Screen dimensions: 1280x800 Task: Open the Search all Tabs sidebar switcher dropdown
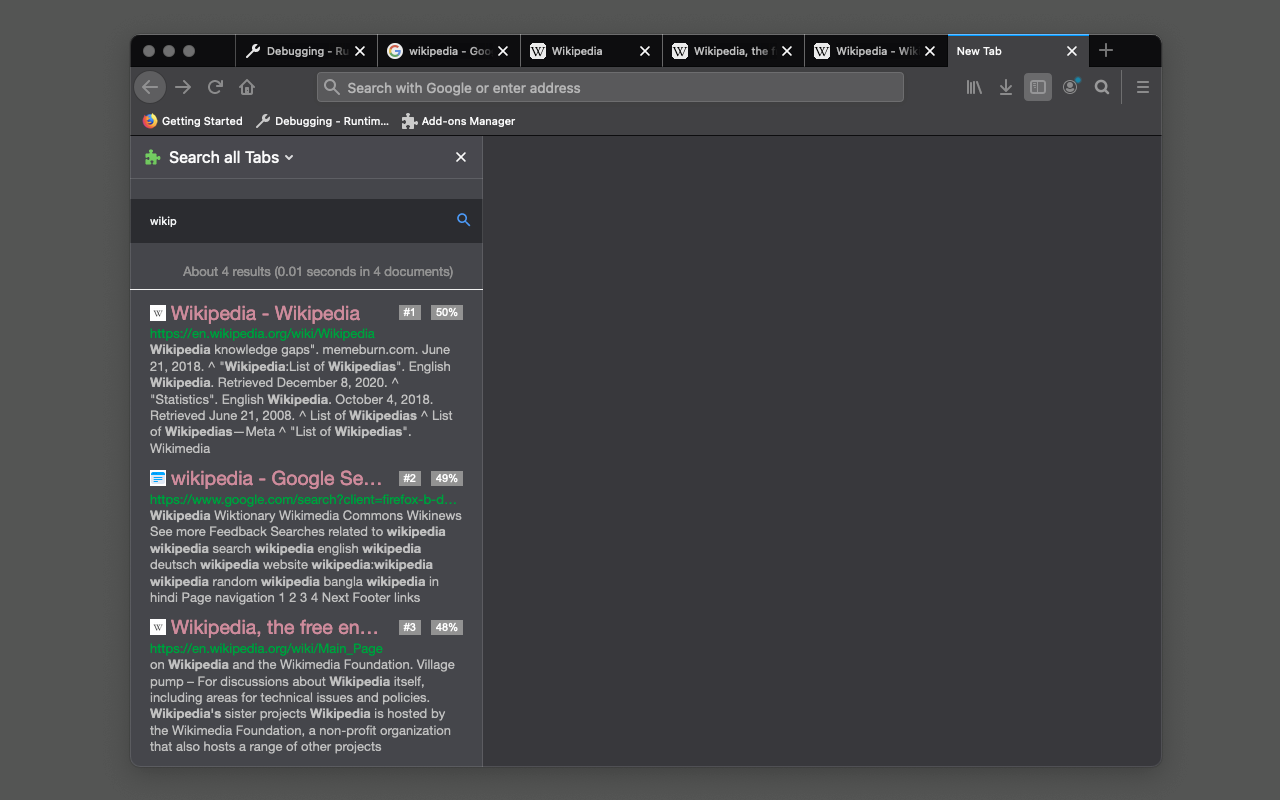[231, 157]
